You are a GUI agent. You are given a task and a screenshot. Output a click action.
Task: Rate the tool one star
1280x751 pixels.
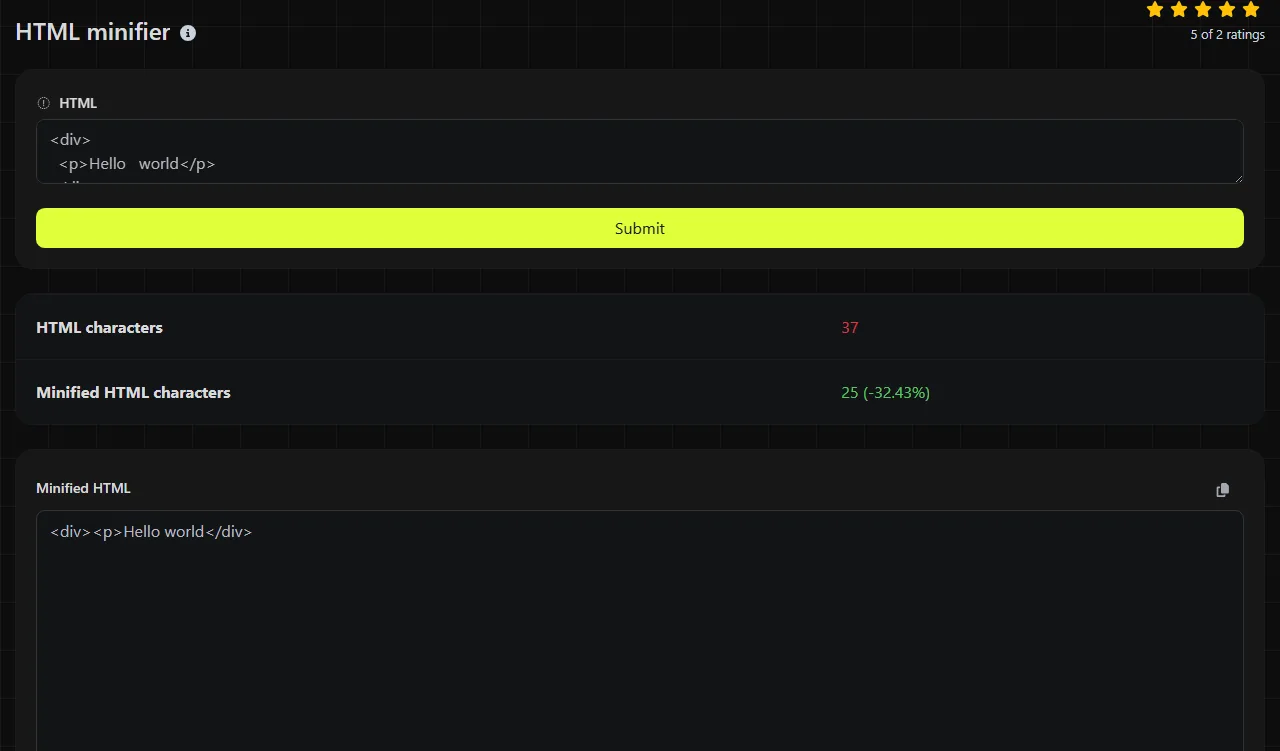point(1155,10)
